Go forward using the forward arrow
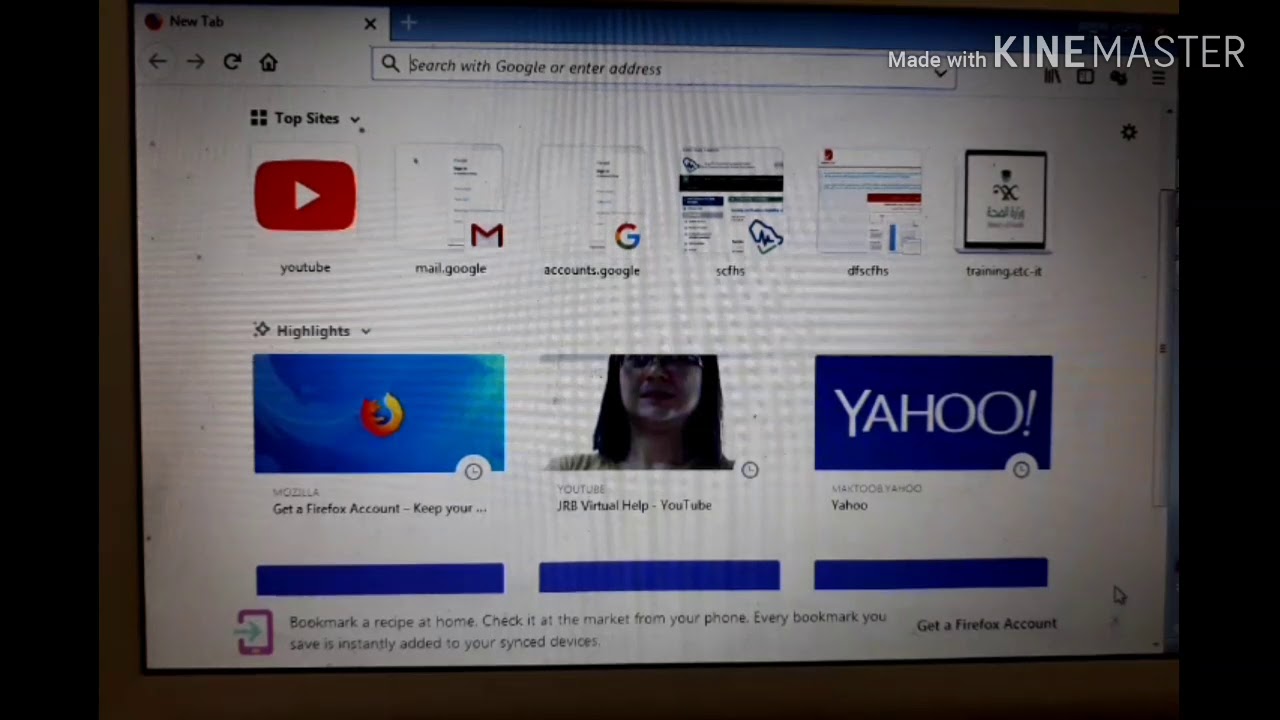The image size is (1280, 720). 195,62
